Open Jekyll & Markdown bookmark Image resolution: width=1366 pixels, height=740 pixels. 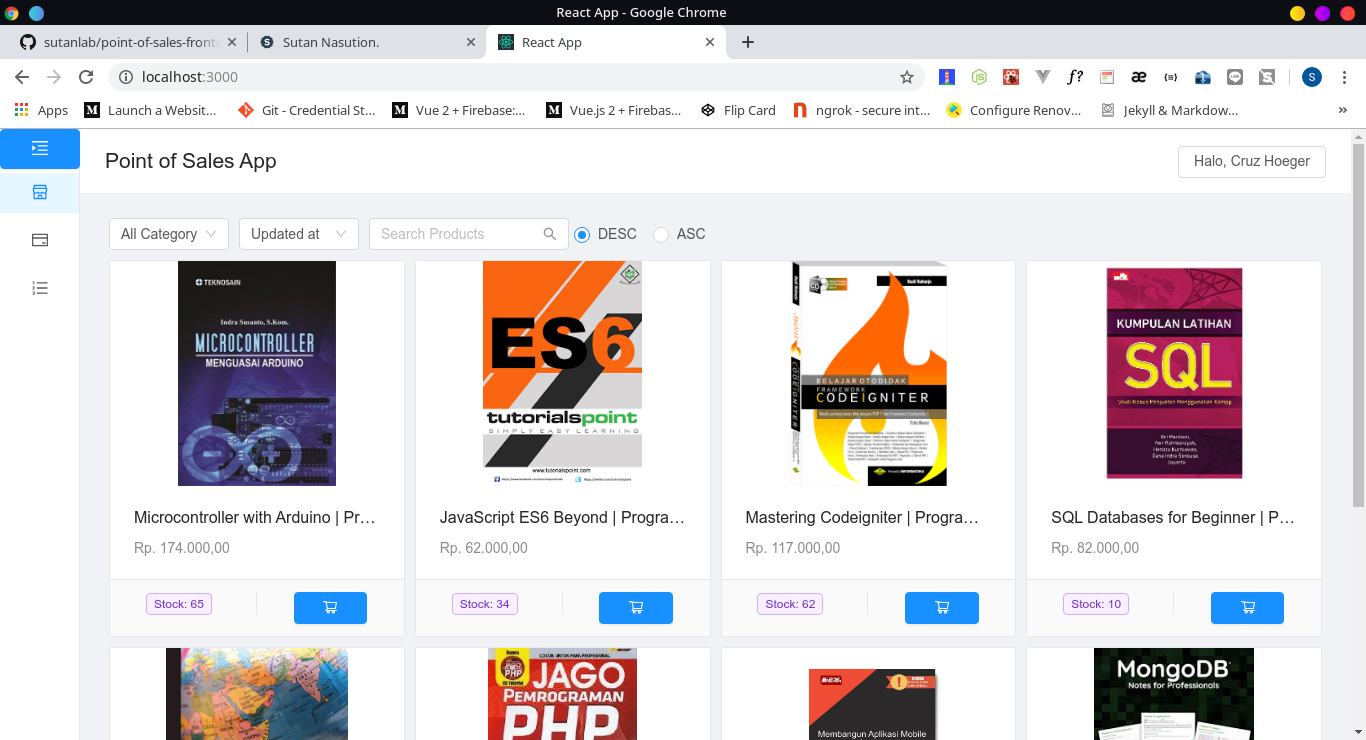pos(1170,110)
